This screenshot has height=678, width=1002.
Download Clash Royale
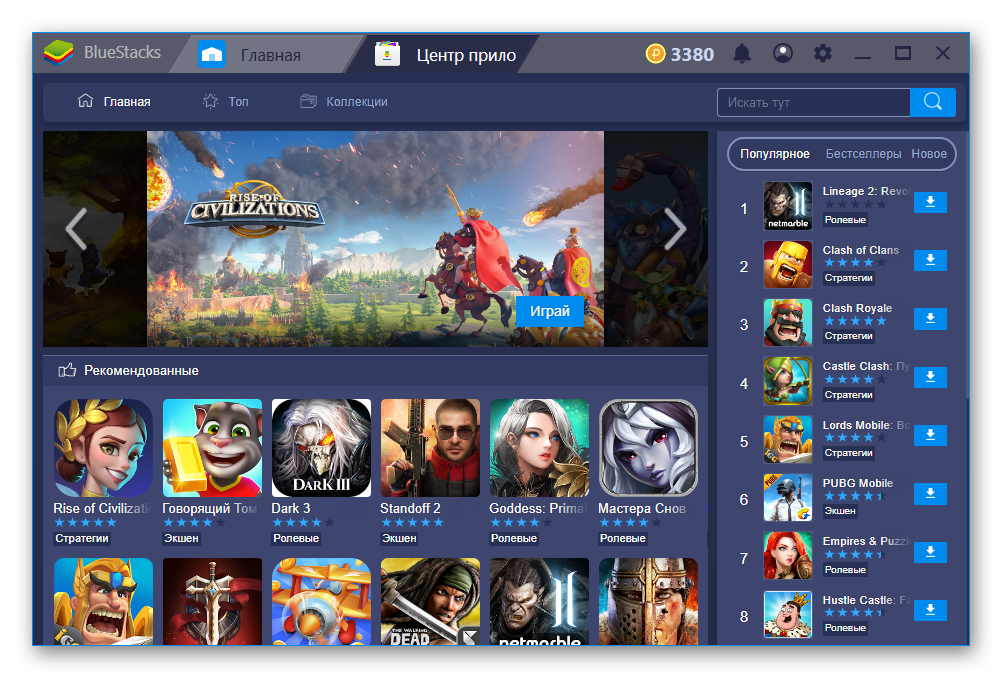click(x=930, y=318)
